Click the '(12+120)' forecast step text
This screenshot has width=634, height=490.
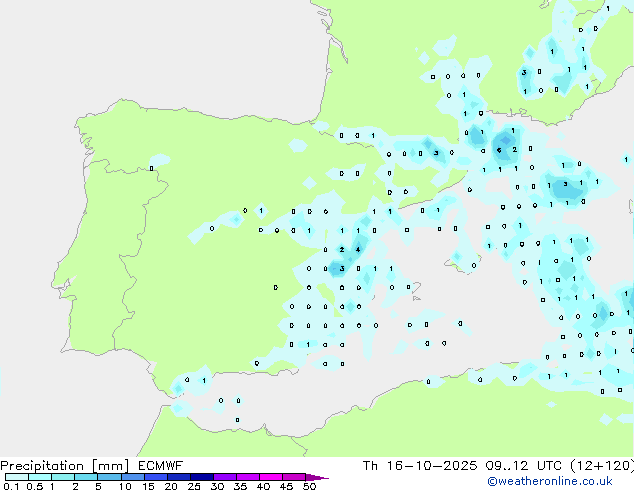click(602, 466)
